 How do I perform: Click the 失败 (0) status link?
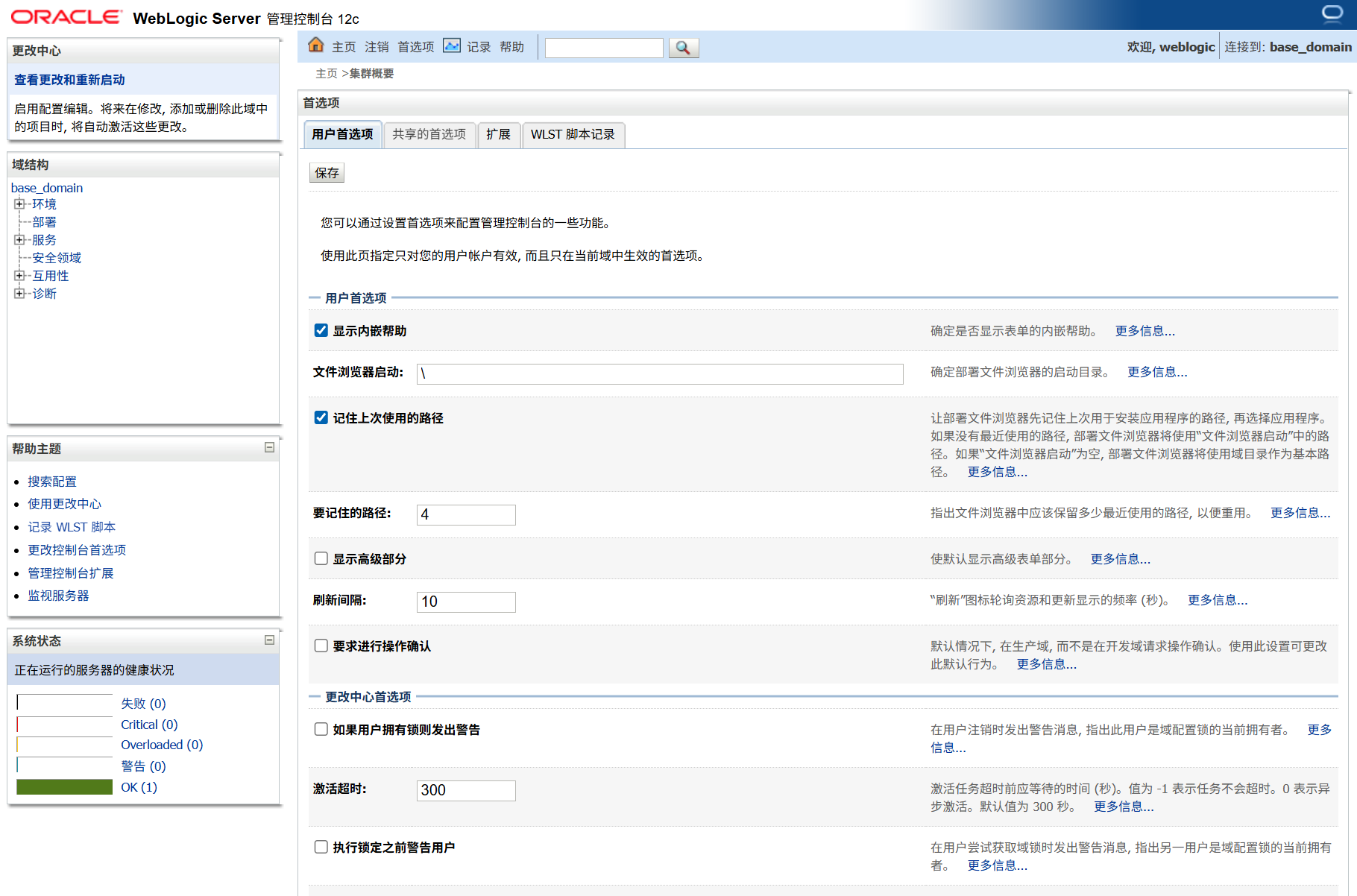pyautogui.click(x=143, y=704)
